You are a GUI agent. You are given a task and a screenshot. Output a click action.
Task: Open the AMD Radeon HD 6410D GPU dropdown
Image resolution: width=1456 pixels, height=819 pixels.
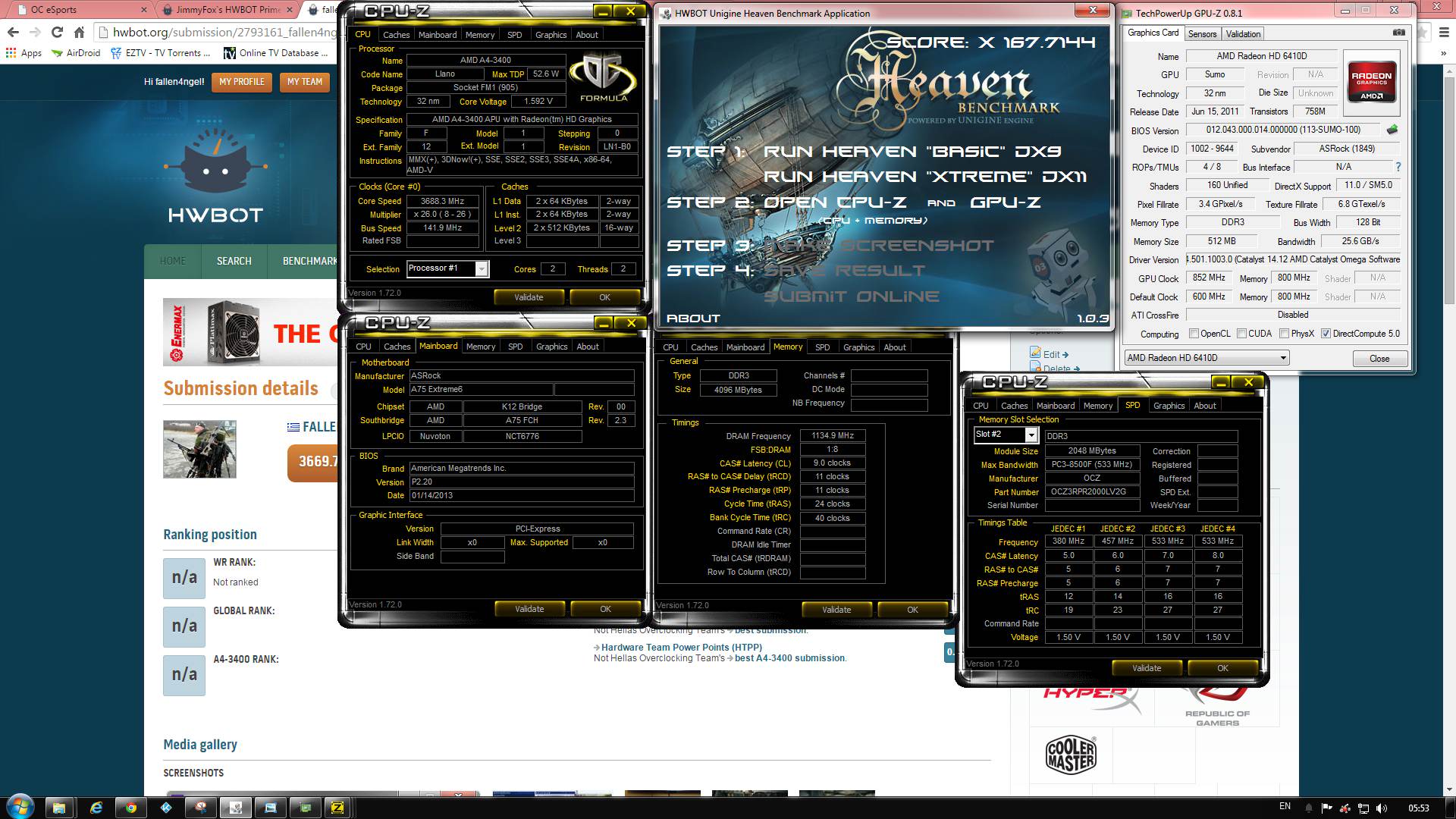coord(1207,358)
